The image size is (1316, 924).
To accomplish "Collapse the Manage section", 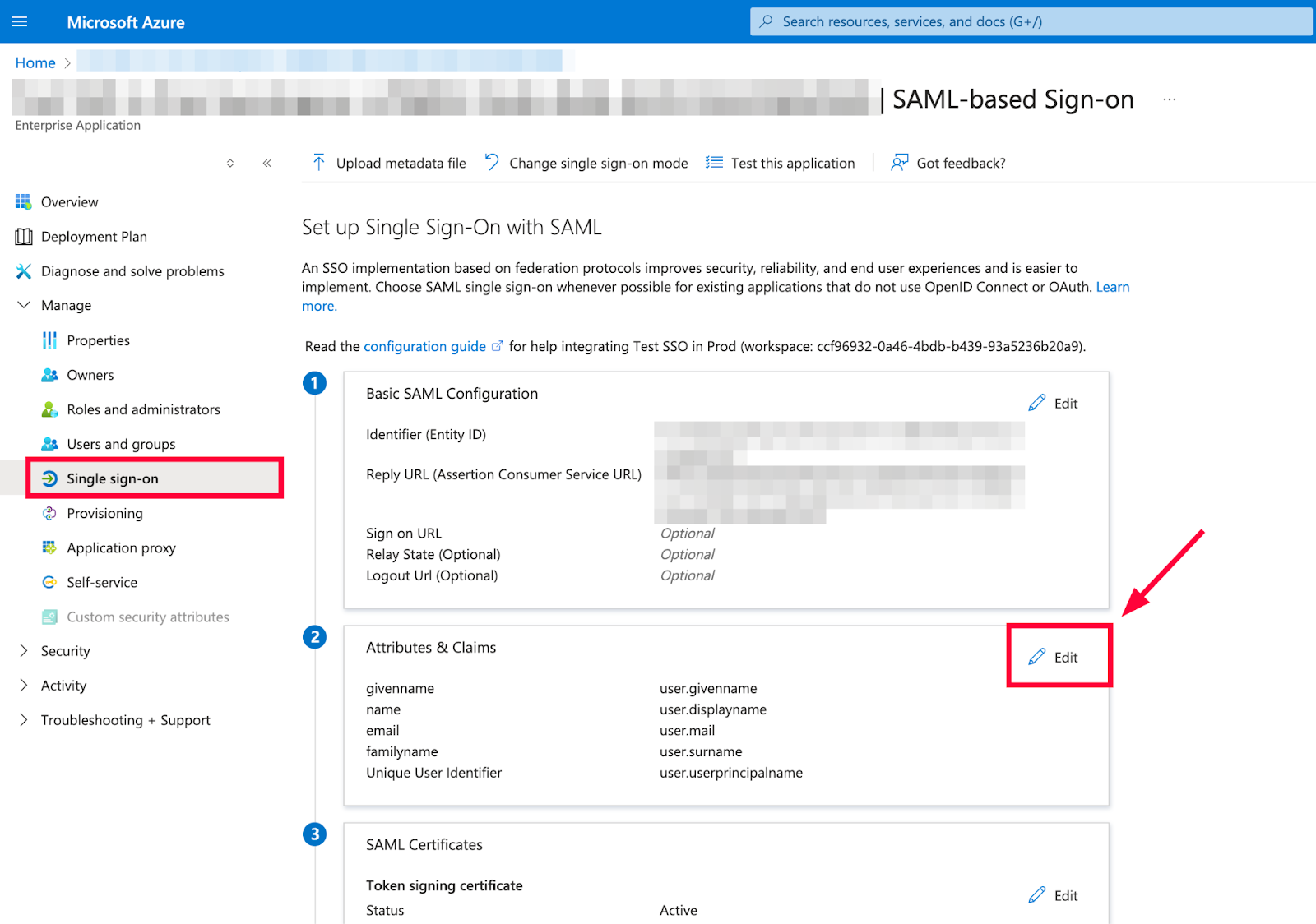I will pyautogui.click(x=23, y=305).
